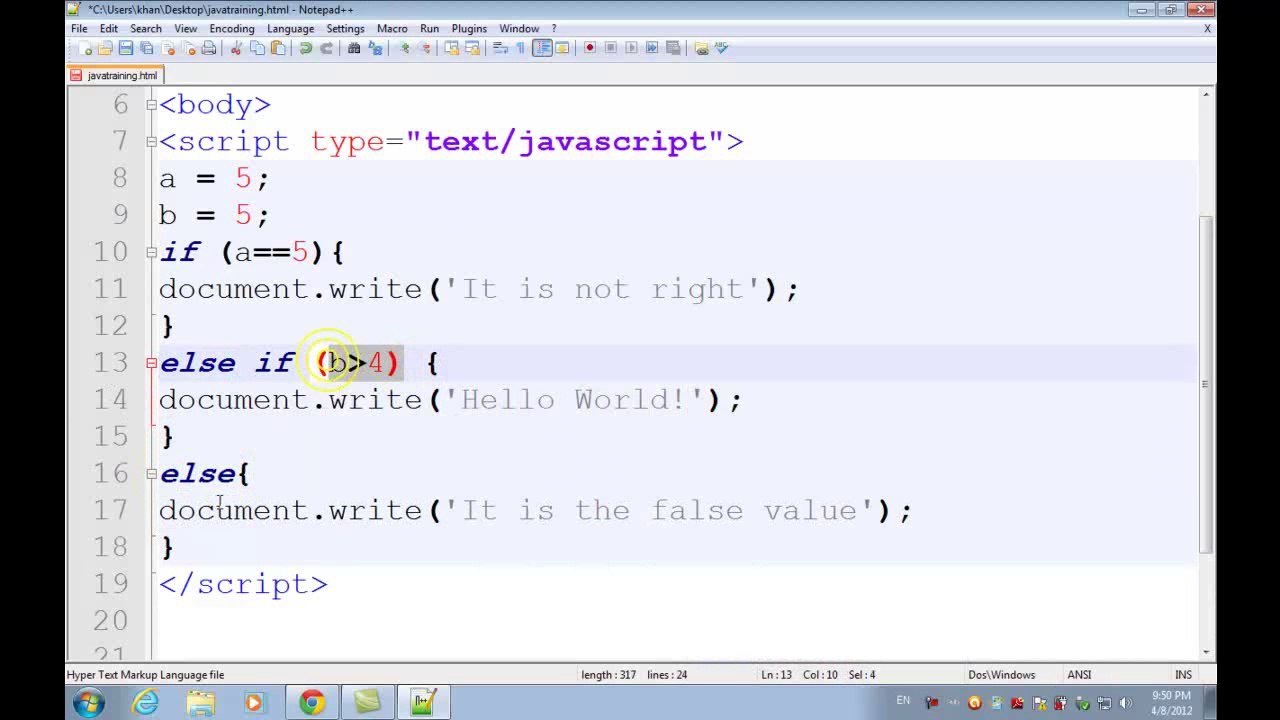Image resolution: width=1280 pixels, height=720 pixels.
Task: Open Google Chrome from the taskbar
Action: click(x=312, y=703)
